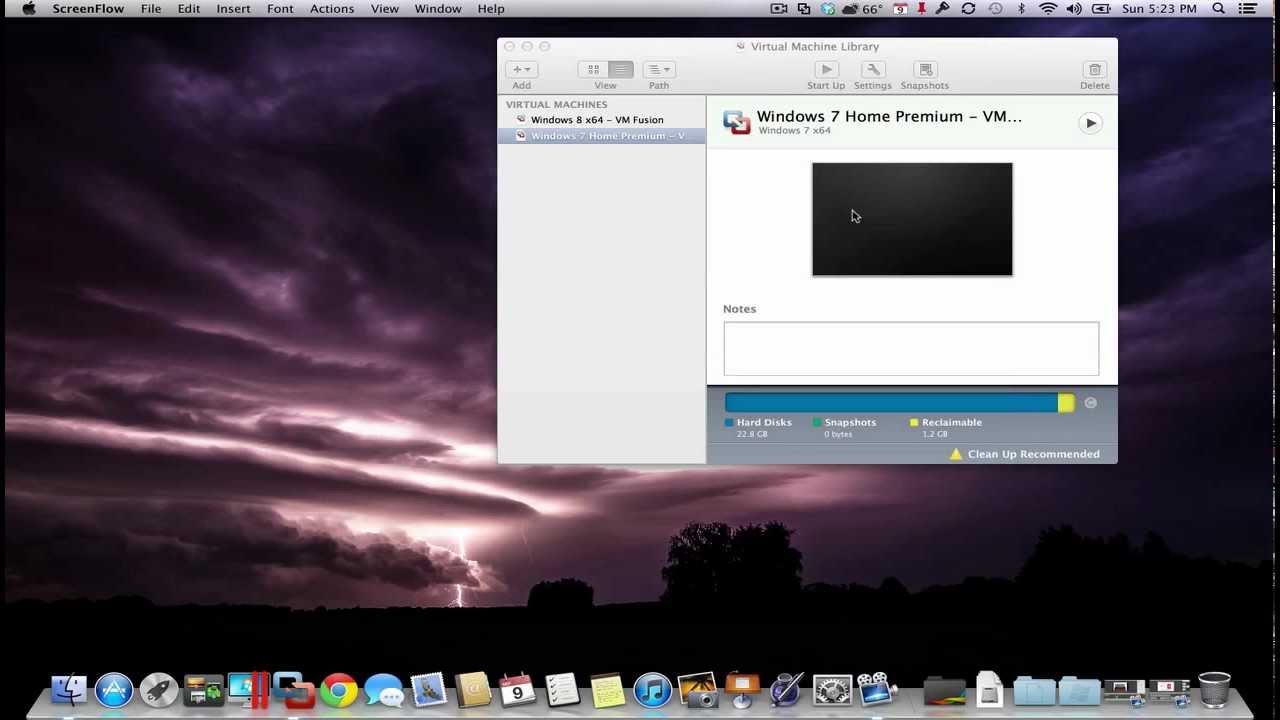Open the Window menu

438,9
